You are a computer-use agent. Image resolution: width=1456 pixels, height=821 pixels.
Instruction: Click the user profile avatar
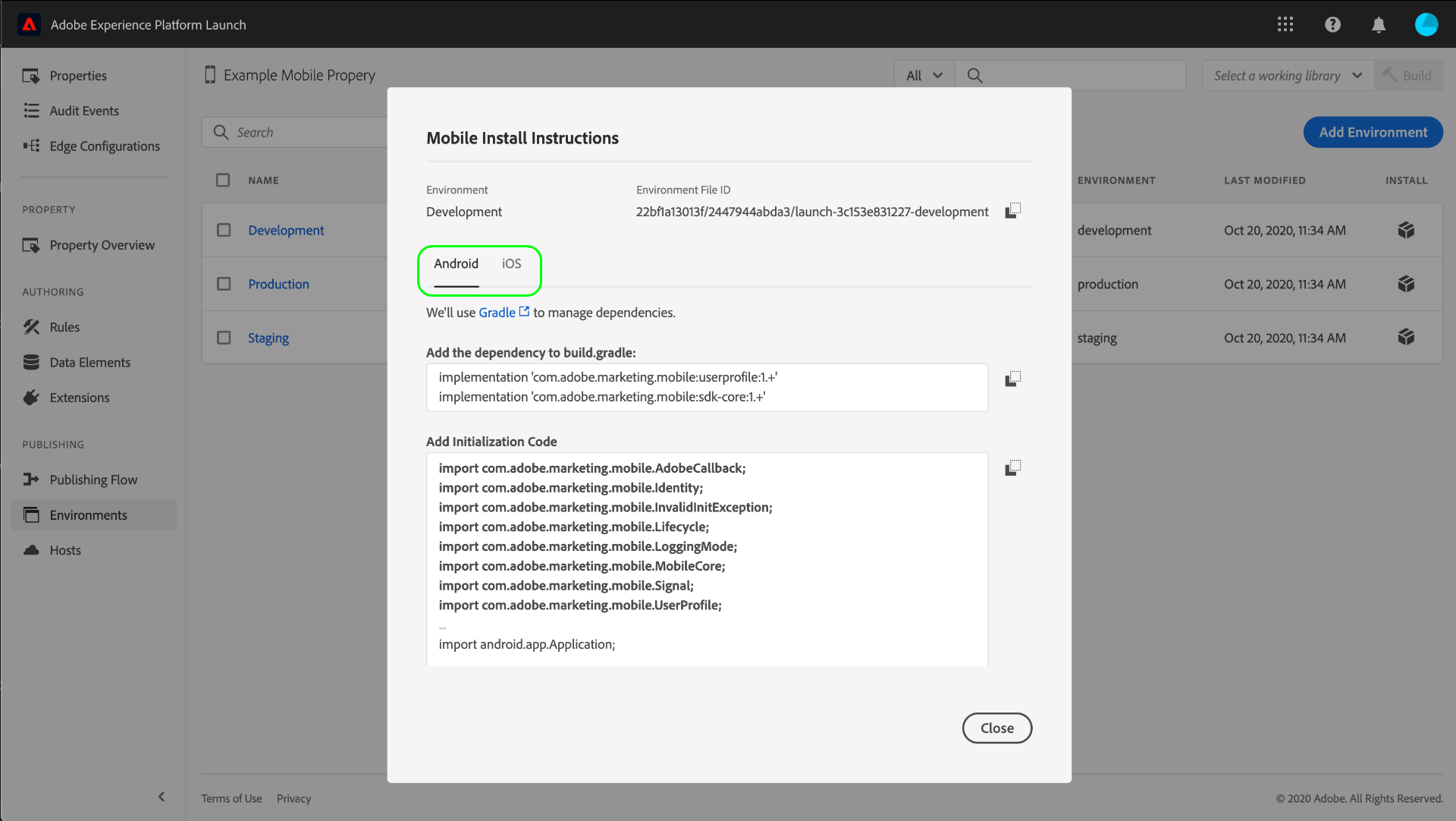click(x=1426, y=25)
